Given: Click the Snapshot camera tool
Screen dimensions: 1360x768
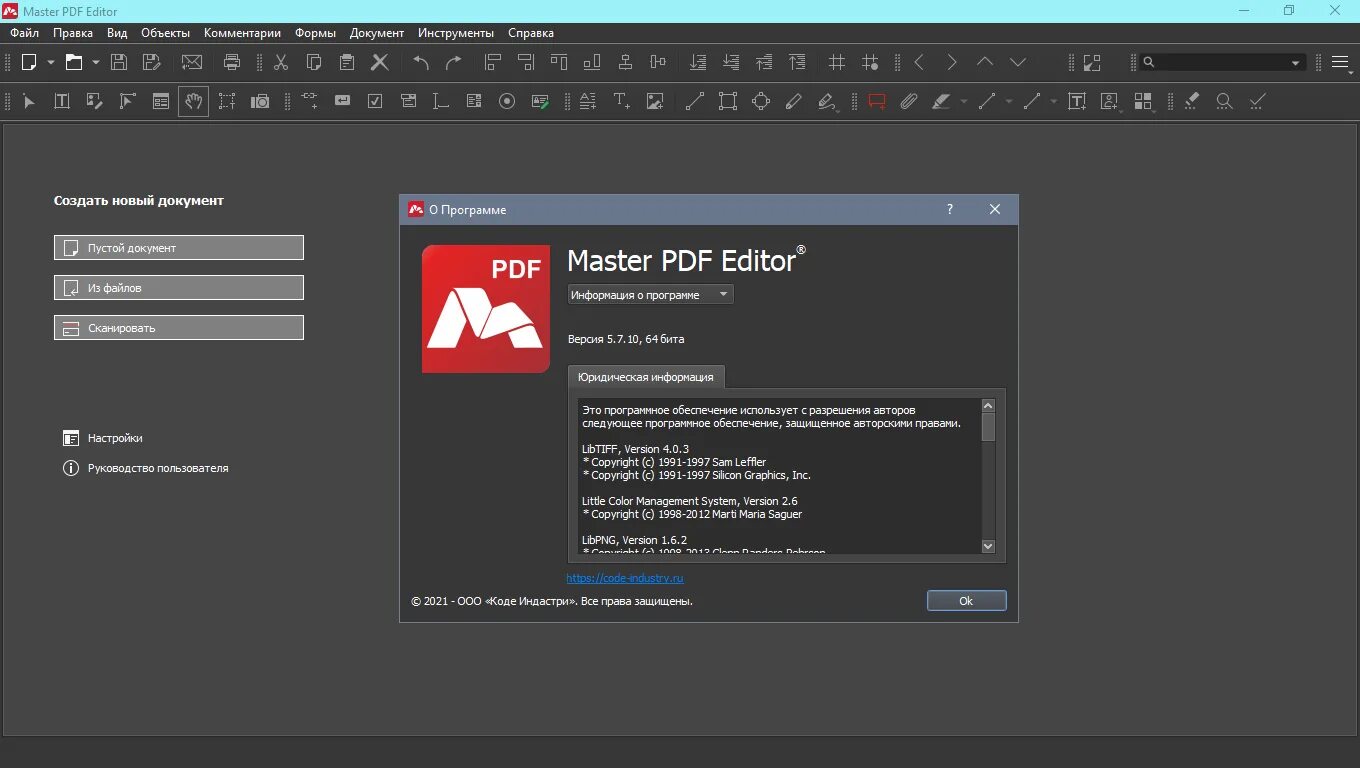Looking at the screenshot, I should 260,101.
